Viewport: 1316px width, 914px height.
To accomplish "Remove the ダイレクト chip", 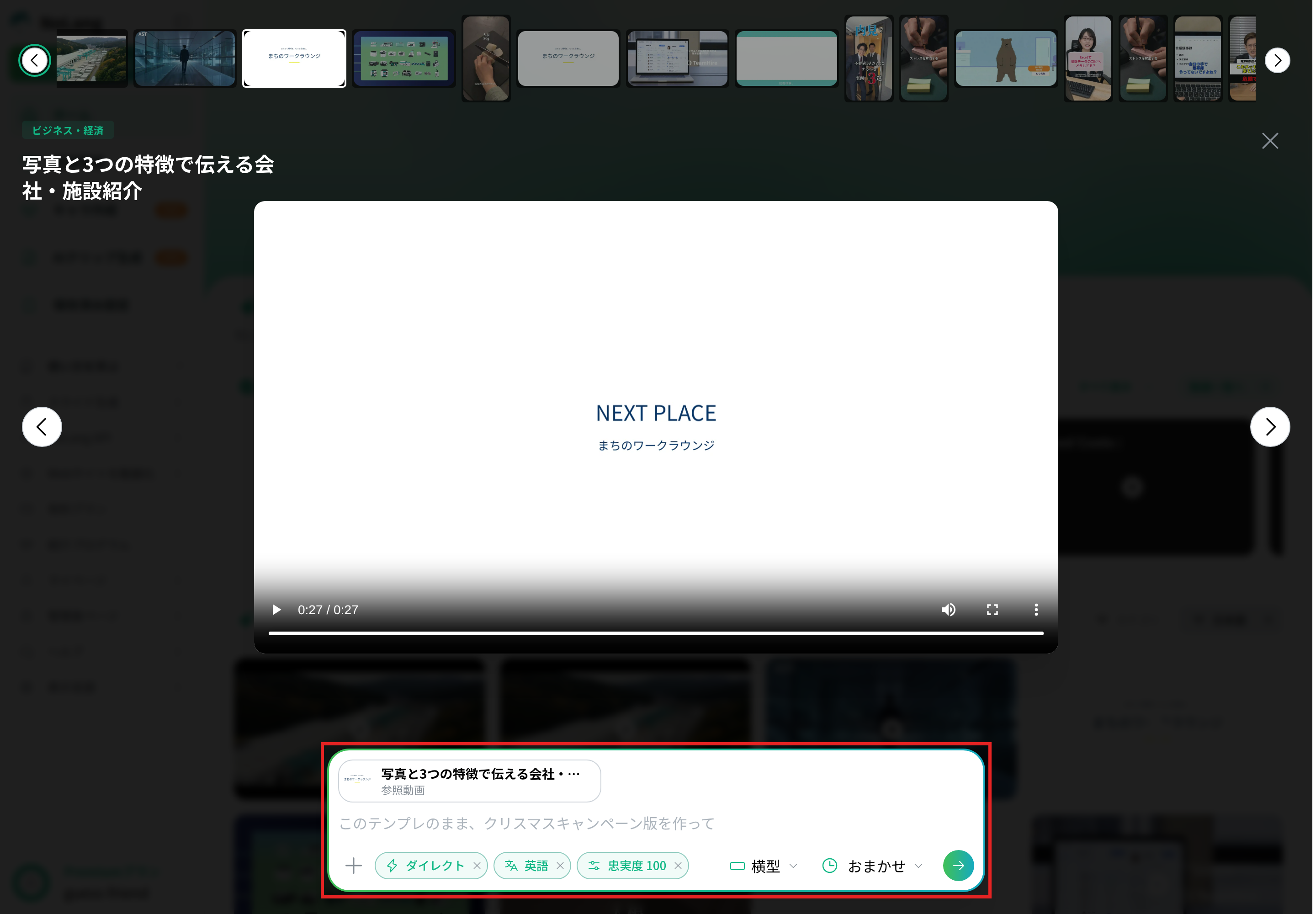I will point(477,866).
